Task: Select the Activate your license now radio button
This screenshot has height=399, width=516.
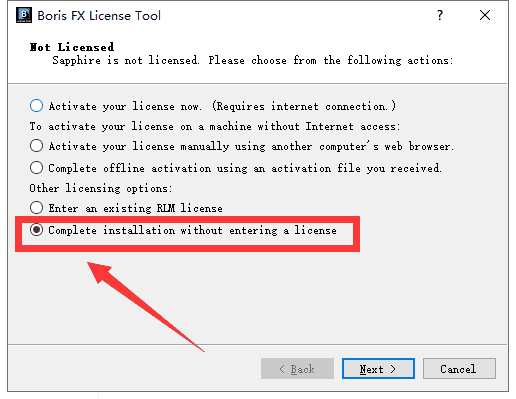Action: click(36, 106)
